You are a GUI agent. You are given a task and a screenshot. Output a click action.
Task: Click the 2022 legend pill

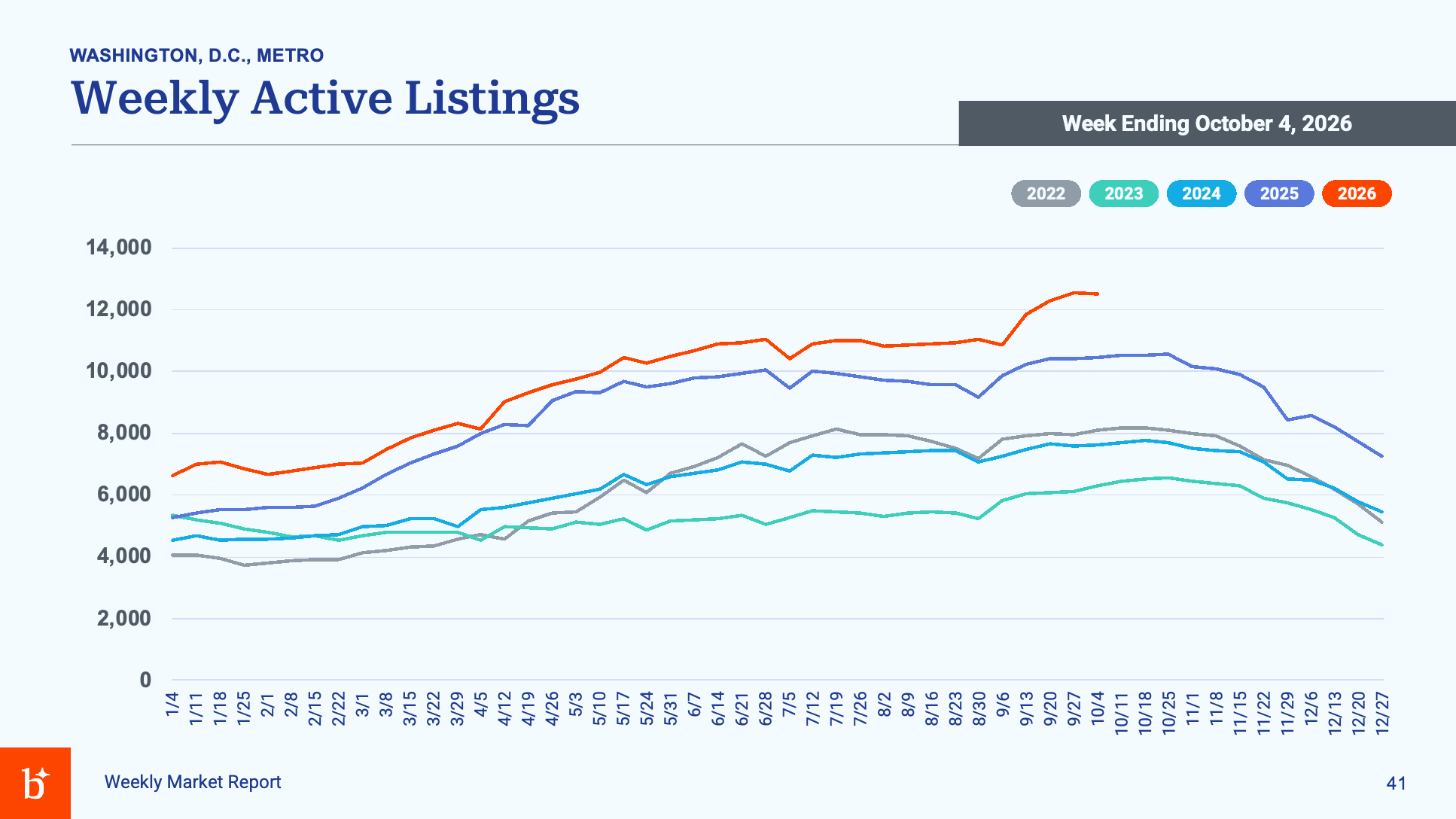pyautogui.click(x=1046, y=193)
